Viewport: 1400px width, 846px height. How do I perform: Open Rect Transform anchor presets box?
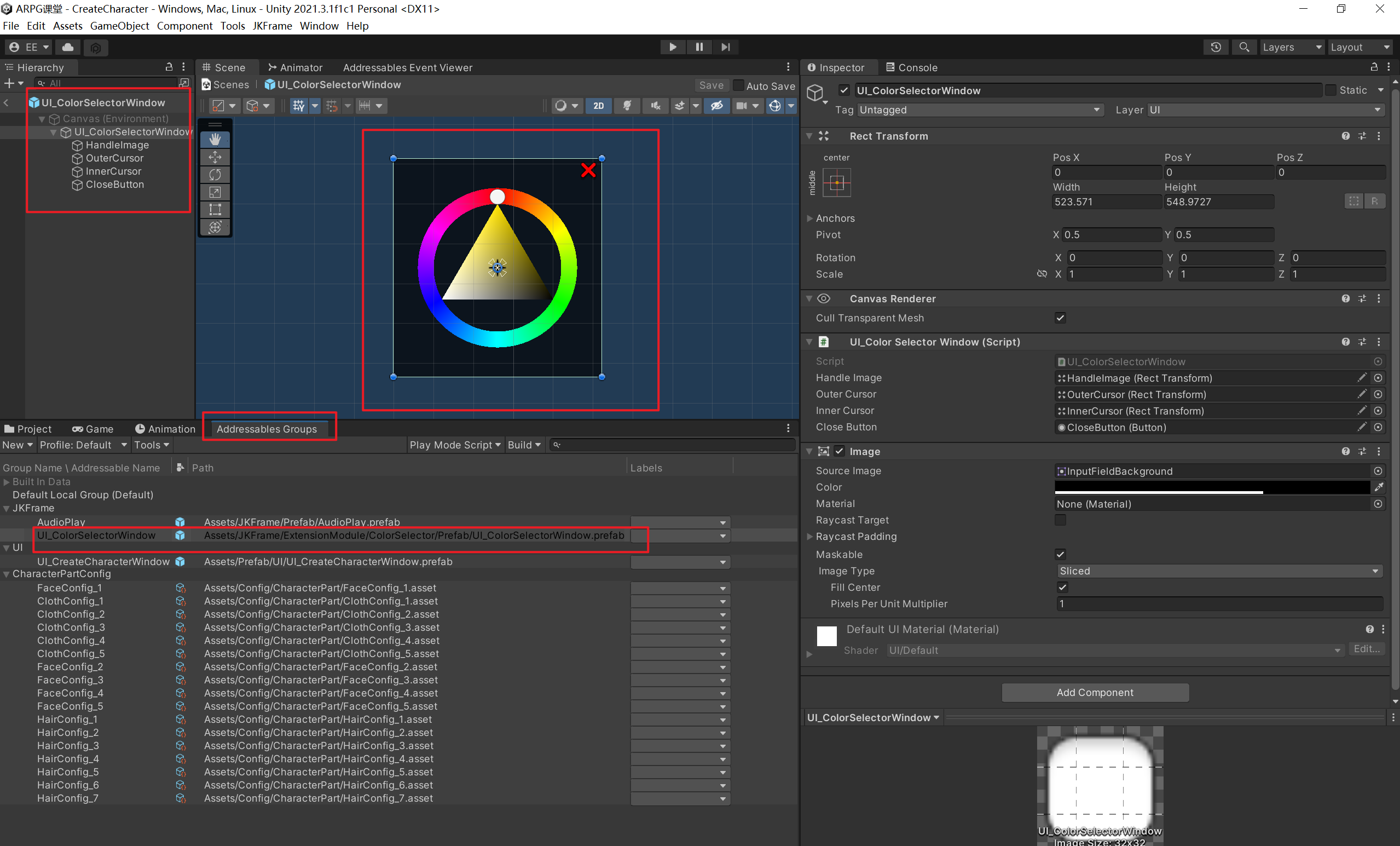click(x=837, y=182)
